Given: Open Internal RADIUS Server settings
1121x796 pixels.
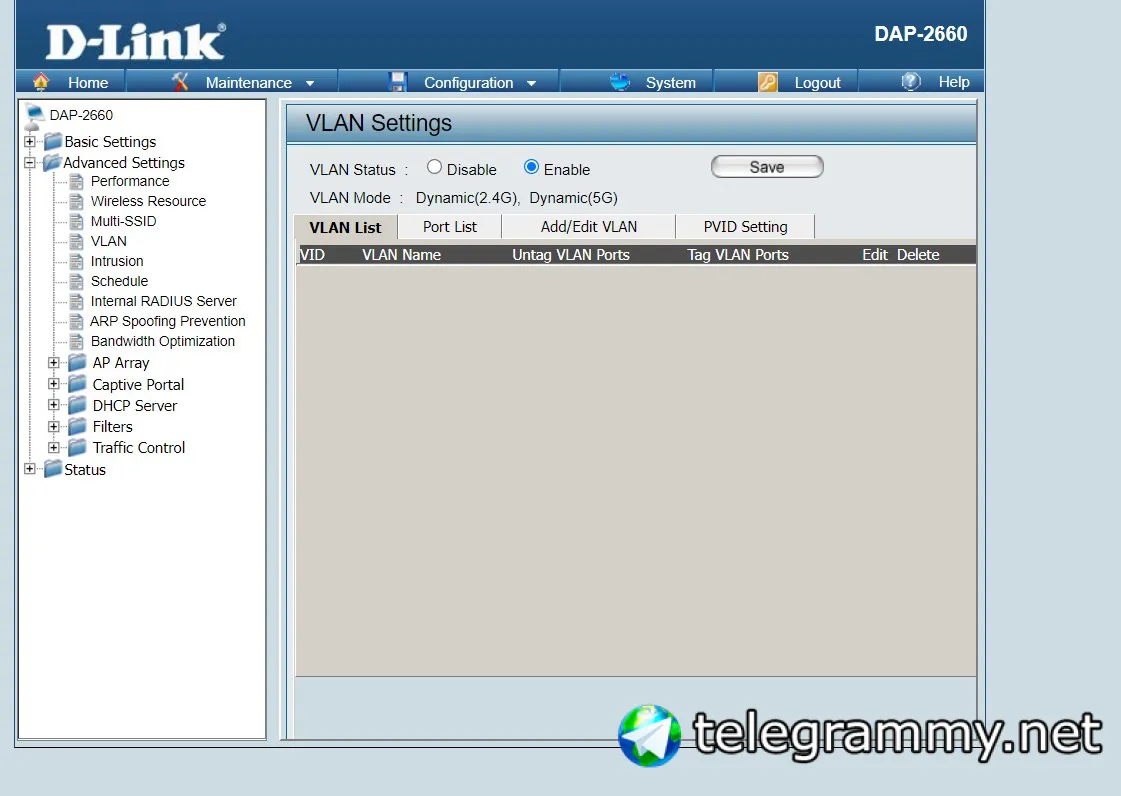Looking at the screenshot, I should tap(163, 302).
